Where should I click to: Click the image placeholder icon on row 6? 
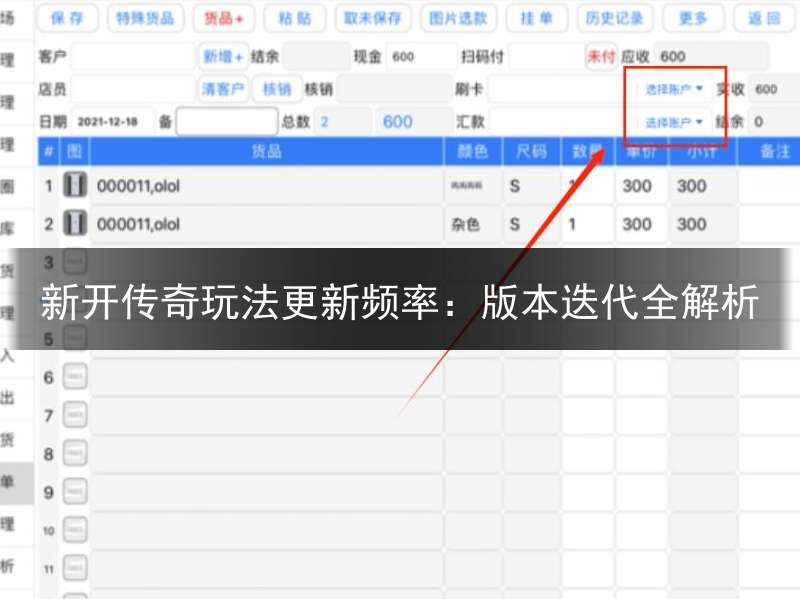75,376
